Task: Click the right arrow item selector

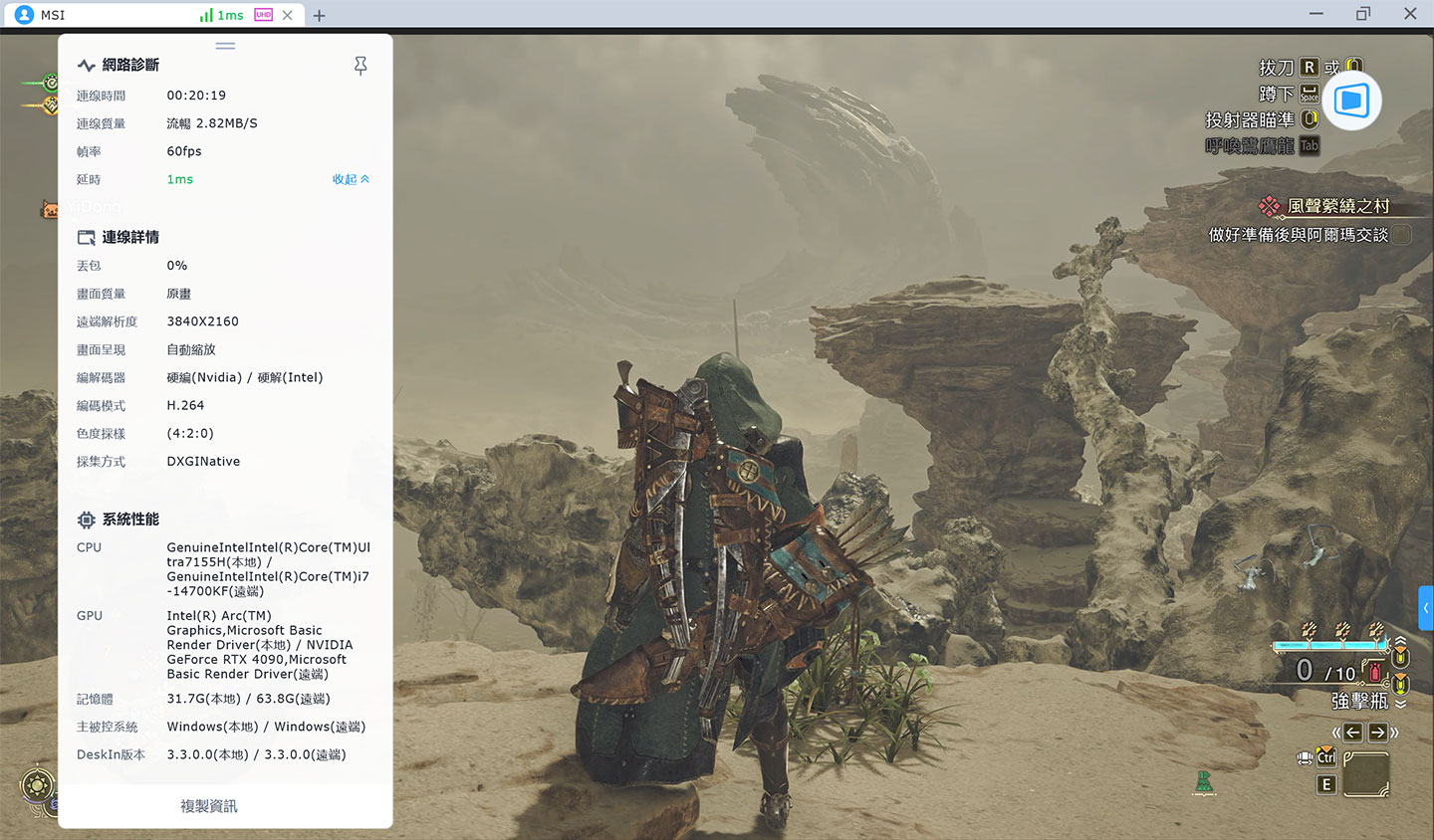Action: 1378,733
